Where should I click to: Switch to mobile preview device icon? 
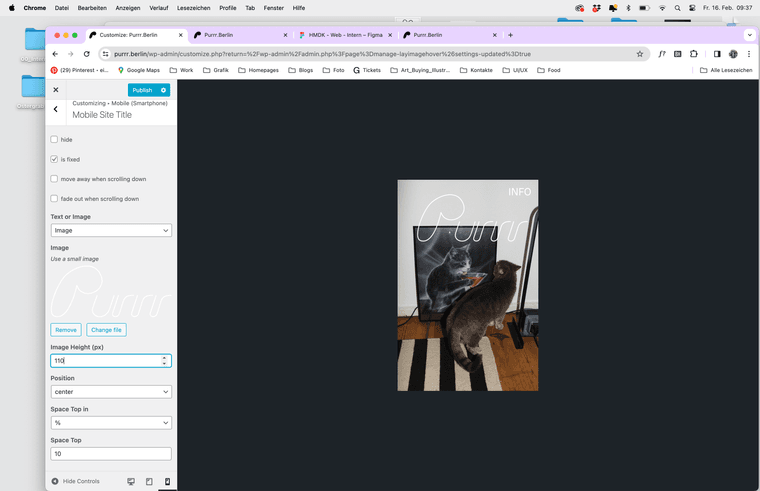point(167,481)
